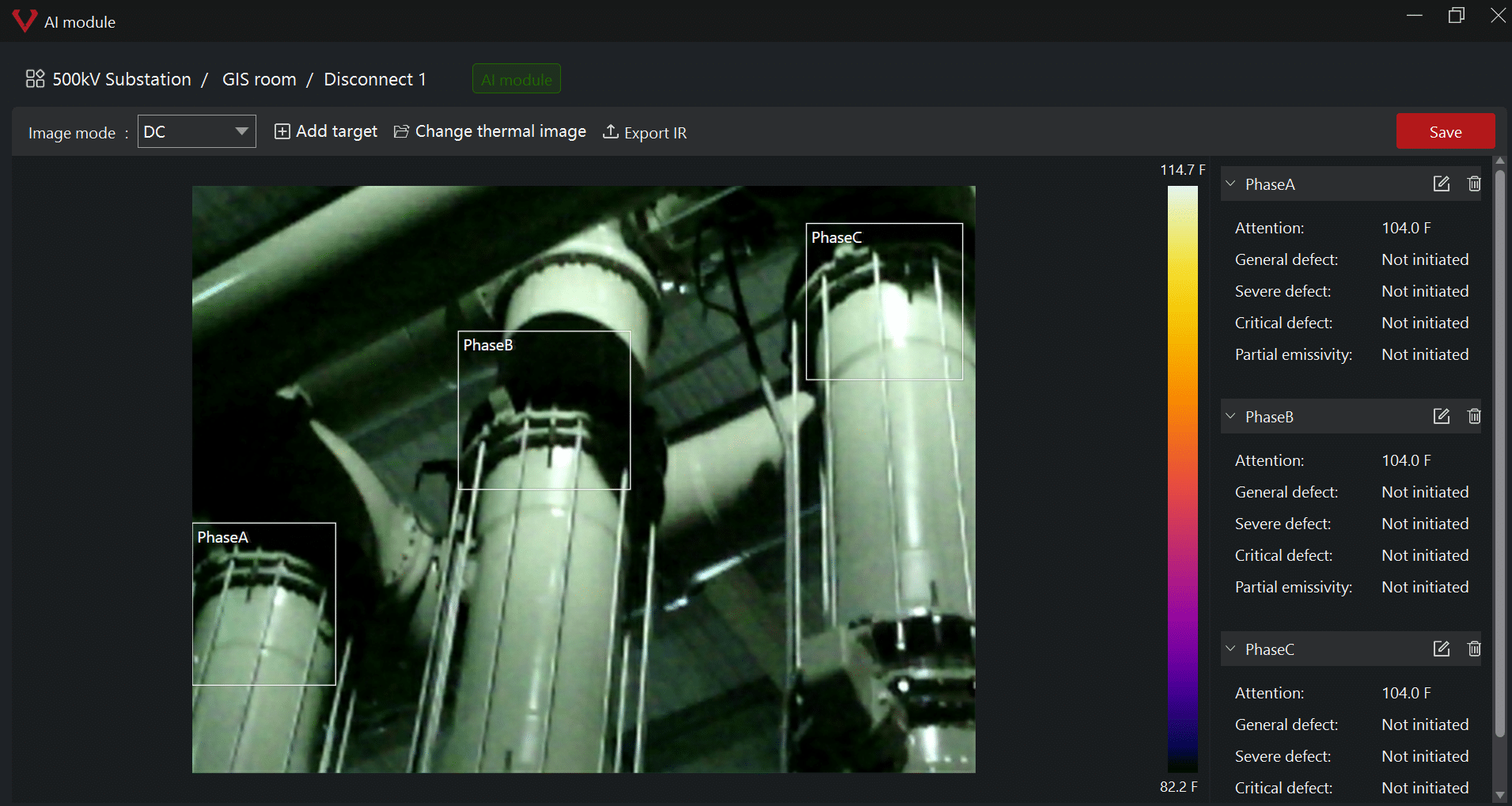Click Change thermal image label
Image resolution: width=1512 pixels, height=806 pixels.
pos(501,131)
